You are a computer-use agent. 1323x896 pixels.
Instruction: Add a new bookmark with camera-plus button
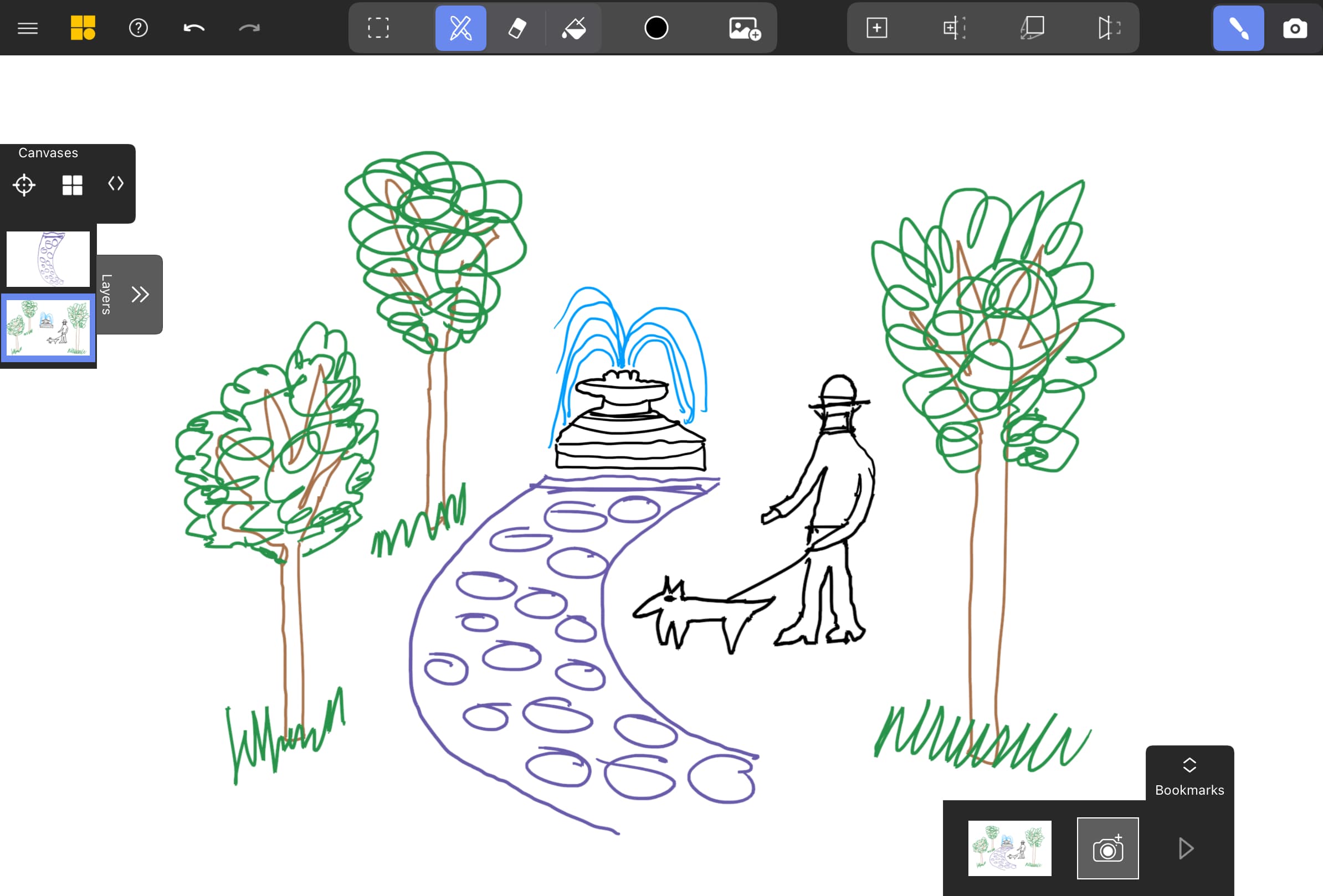tap(1107, 848)
